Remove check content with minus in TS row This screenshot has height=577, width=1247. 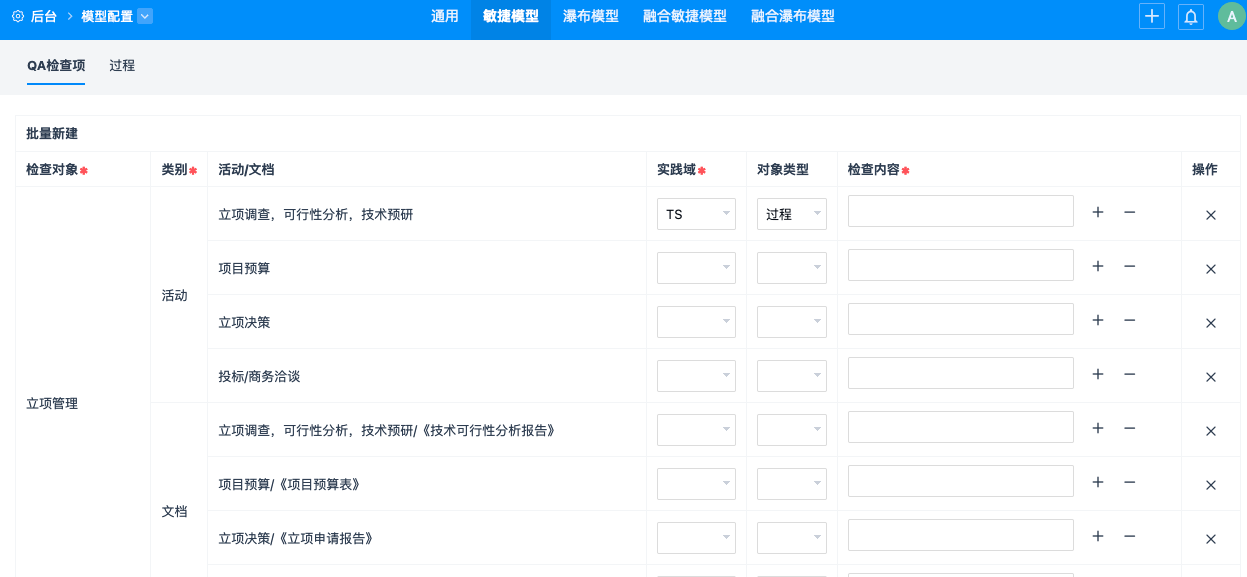(x=1129, y=212)
